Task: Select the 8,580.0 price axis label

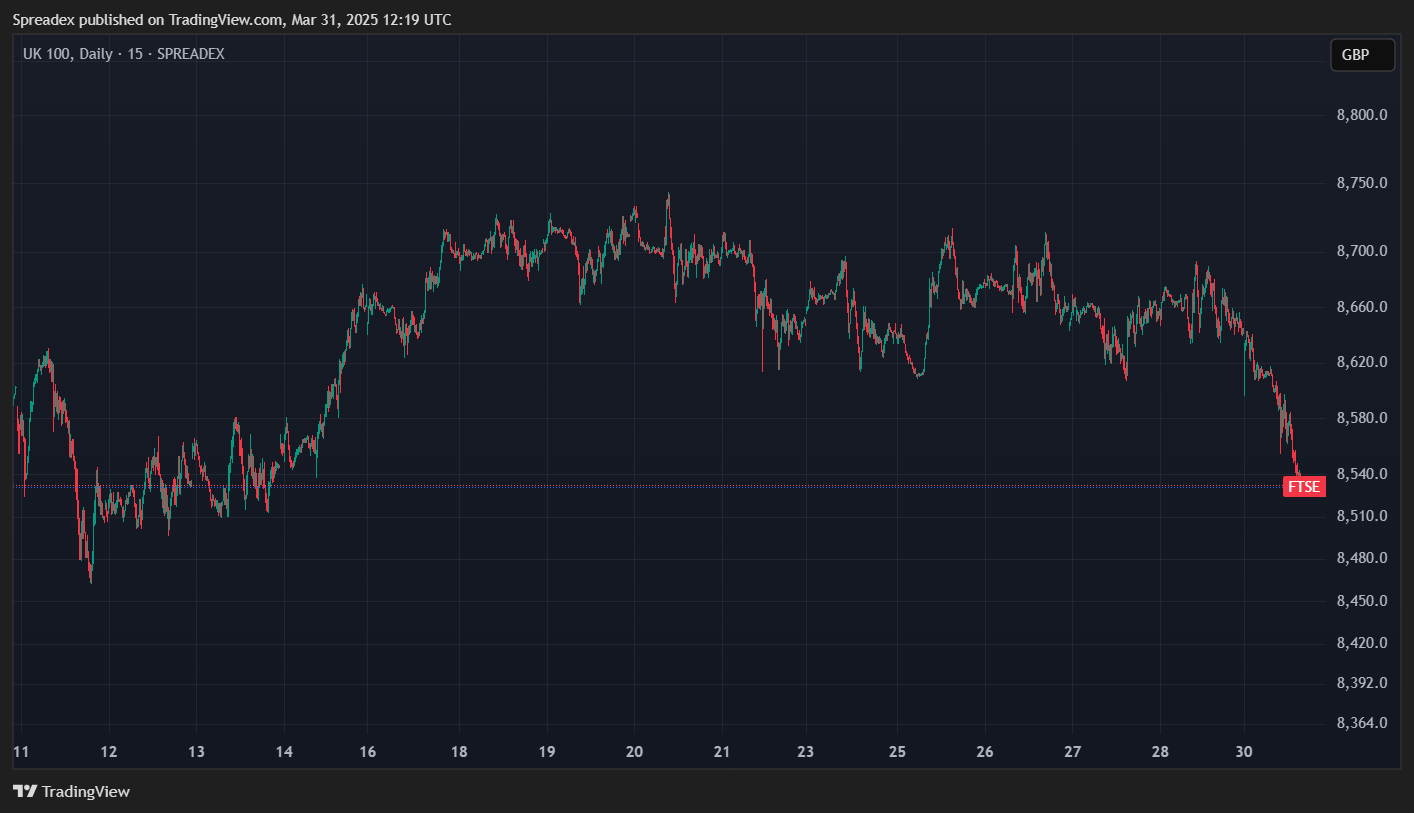Action: click(x=1362, y=417)
